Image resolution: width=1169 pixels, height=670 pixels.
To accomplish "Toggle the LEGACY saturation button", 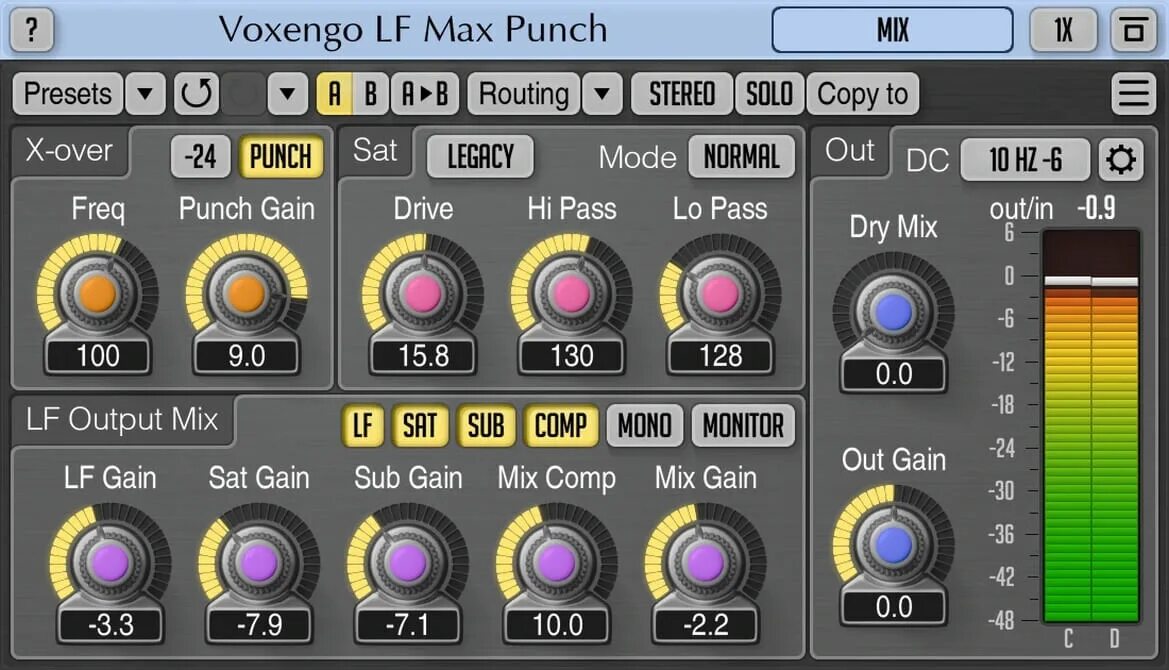I will pyautogui.click(x=481, y=157).
